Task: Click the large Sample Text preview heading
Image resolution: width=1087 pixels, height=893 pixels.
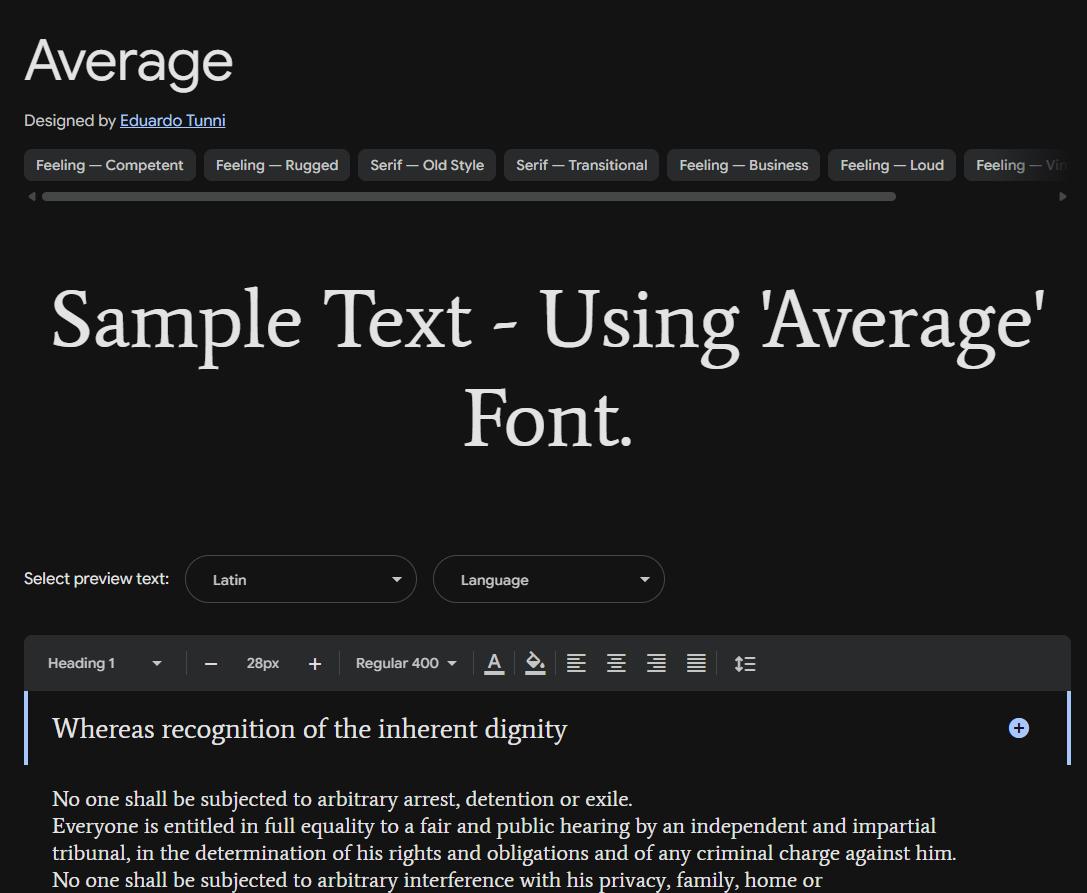Action: tap(548, 369)
